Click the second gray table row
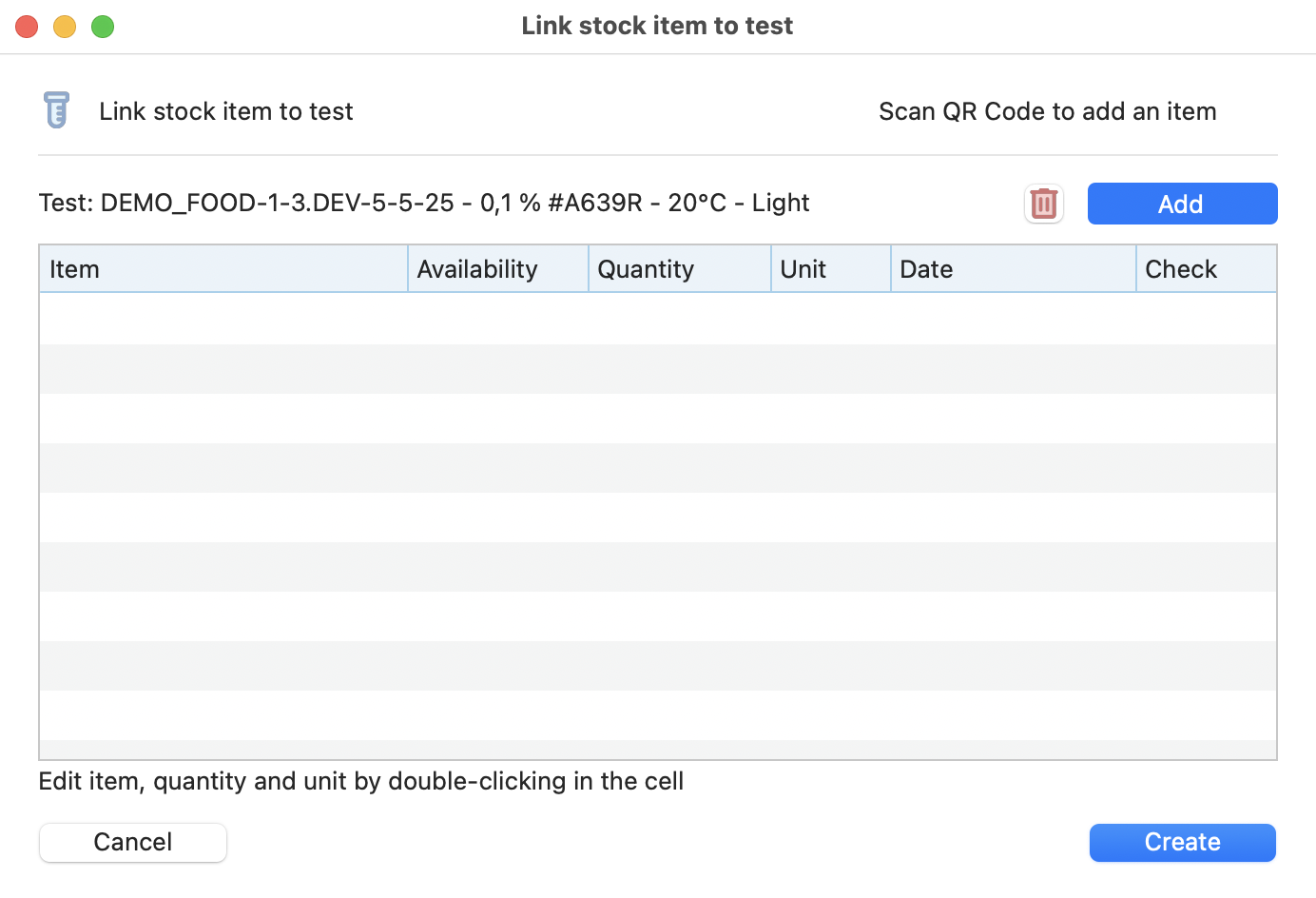Screen dimensions: 1316x898 pos(657,468)
